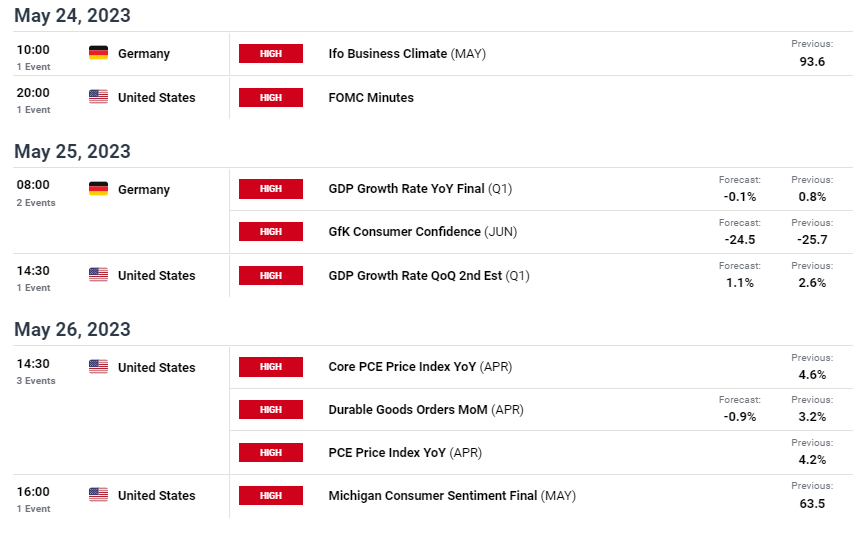This screenshot has width=853, height=534.
Task: Click HIGH badge for GfK Consumer Confidence
Action: point(271,232)
